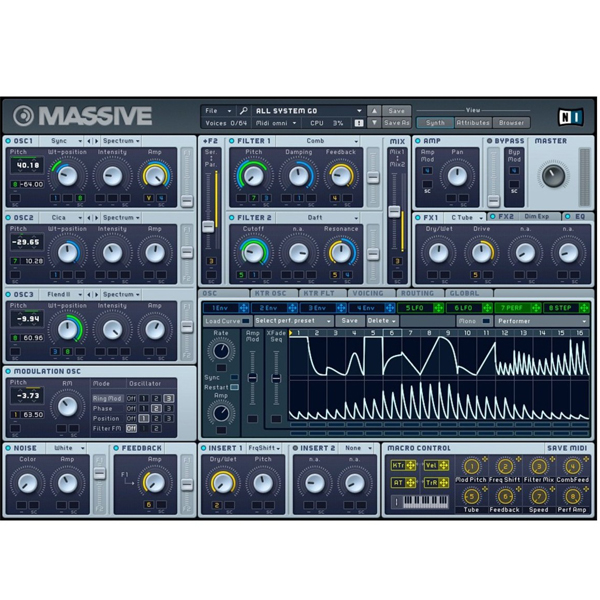This screenshot has width=600, height=600.
Task: Click the 7 PERF modulation drag handle
Action: [536, 308]
